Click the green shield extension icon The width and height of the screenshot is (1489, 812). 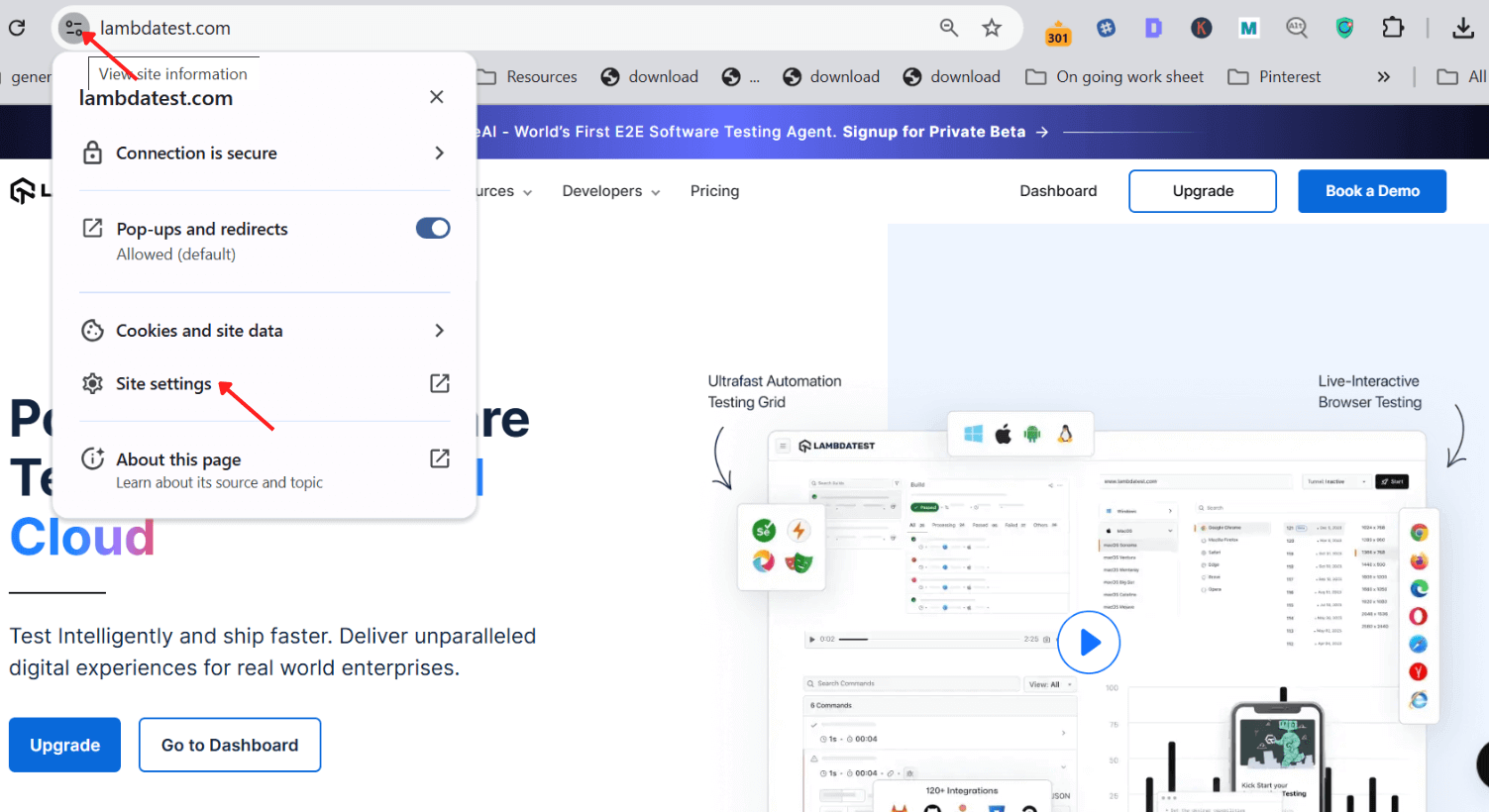coord(1344,28)
